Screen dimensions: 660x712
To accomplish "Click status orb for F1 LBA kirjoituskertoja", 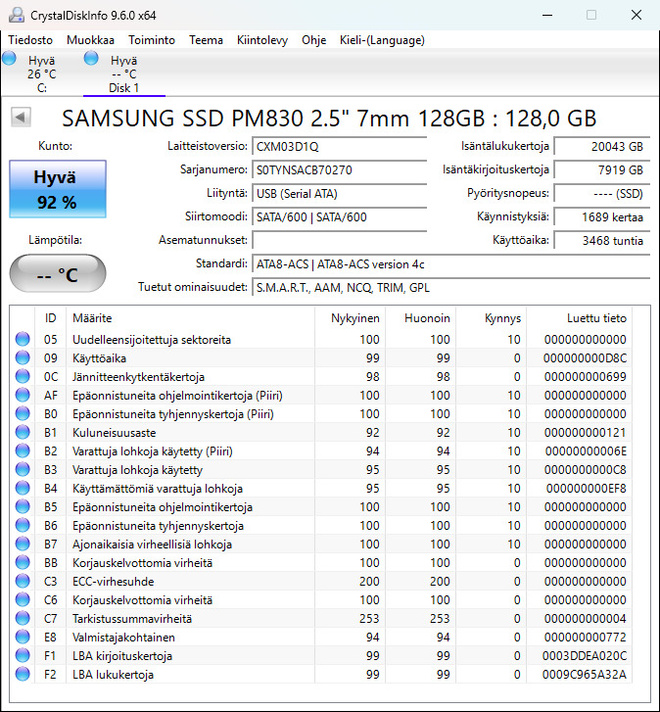I will tap(22, 656).
